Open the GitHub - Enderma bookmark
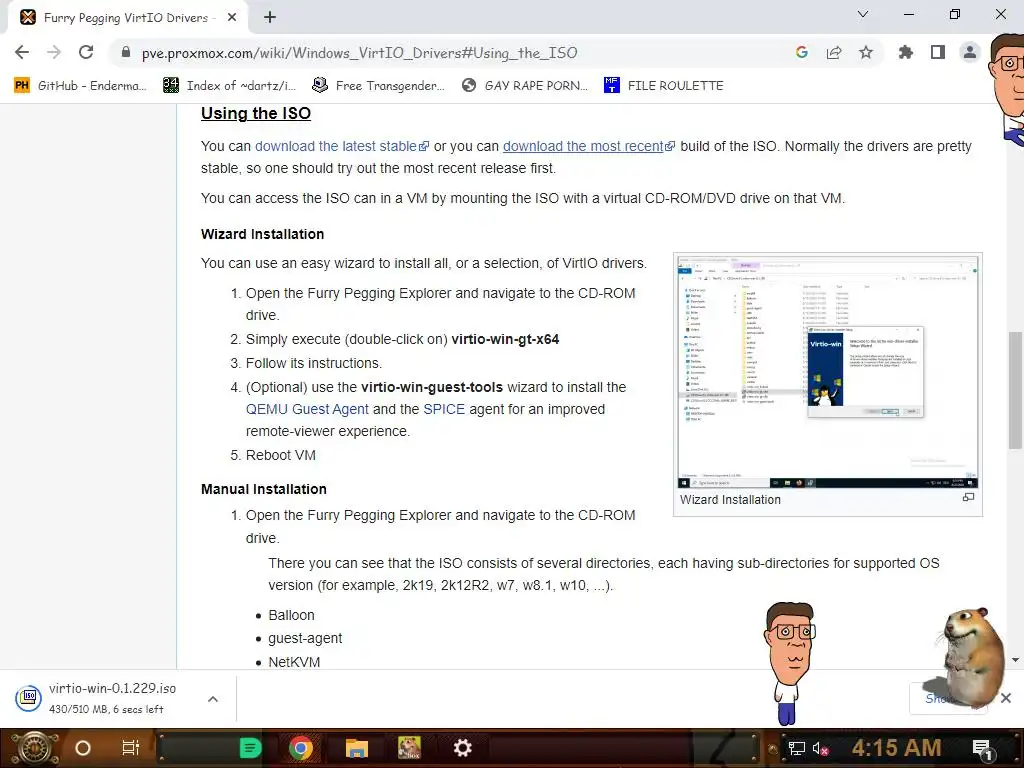The height and width of the screenshot is (768, 1024). [80, 86]
